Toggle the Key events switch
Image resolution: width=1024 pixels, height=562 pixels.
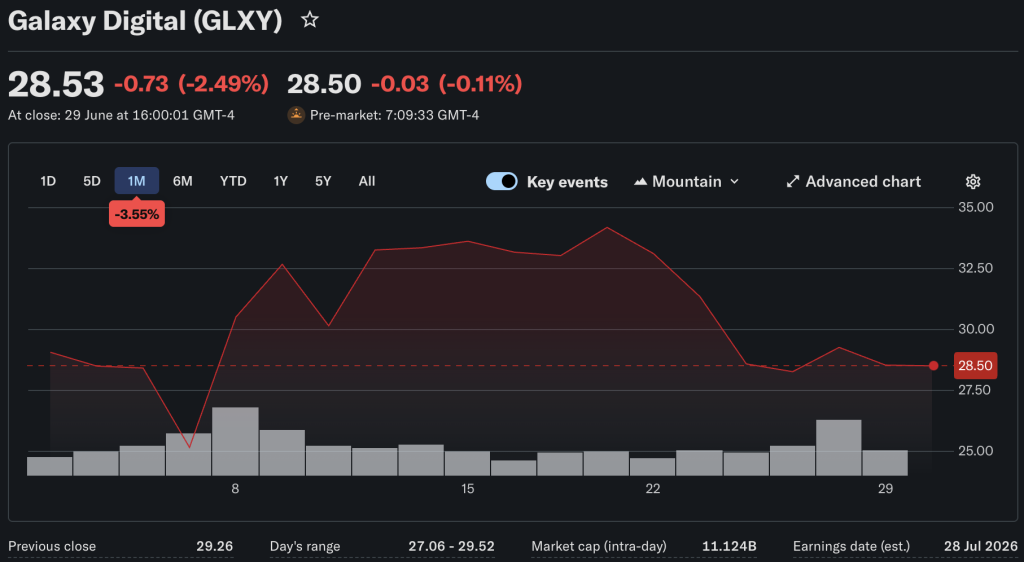click(502, 181)
